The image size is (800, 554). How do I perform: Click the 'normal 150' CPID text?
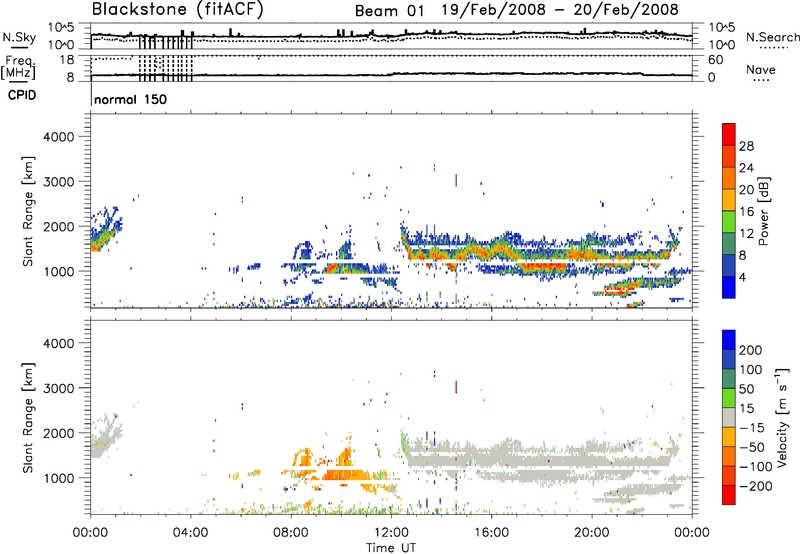pyautogui.click(x=131, y=99)
